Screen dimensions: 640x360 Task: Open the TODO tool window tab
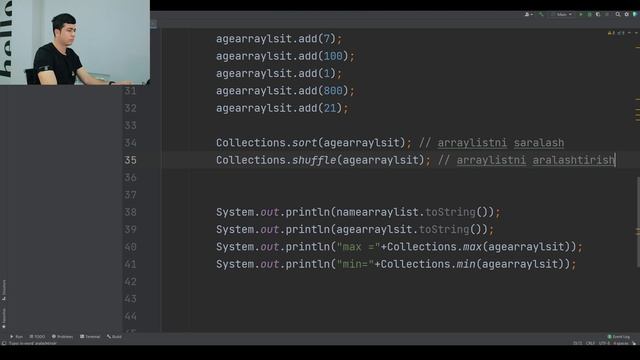(37, 337)
